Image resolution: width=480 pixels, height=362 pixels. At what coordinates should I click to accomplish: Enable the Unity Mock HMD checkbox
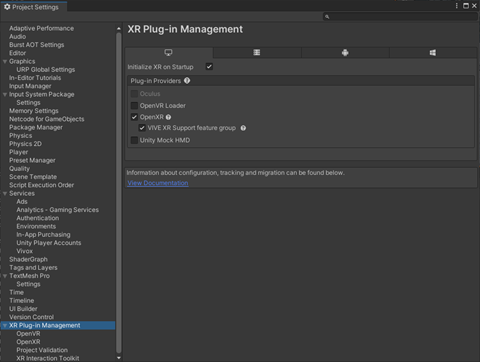click(134, 140)
